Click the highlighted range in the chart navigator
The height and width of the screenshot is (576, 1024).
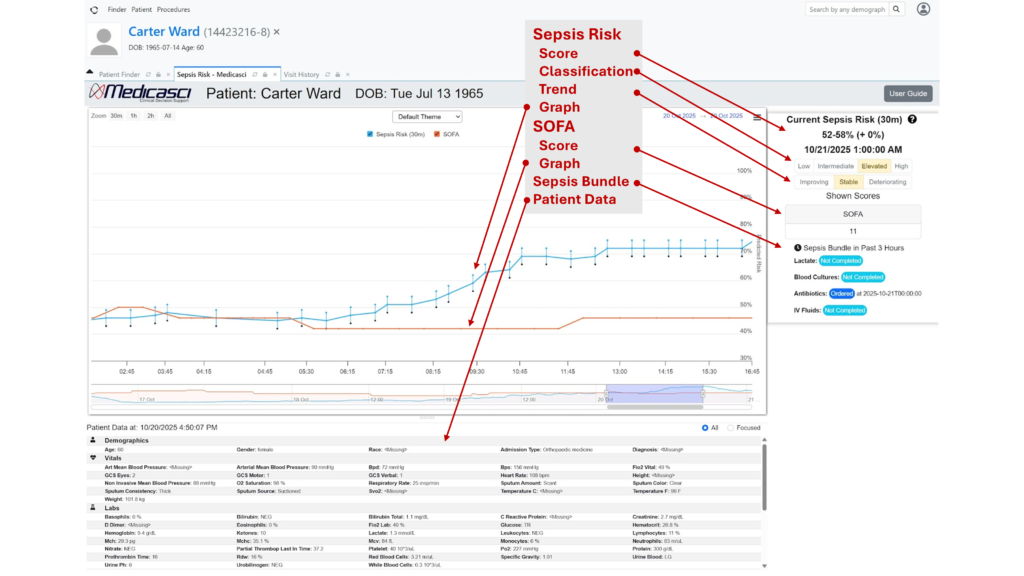[655, 395]
